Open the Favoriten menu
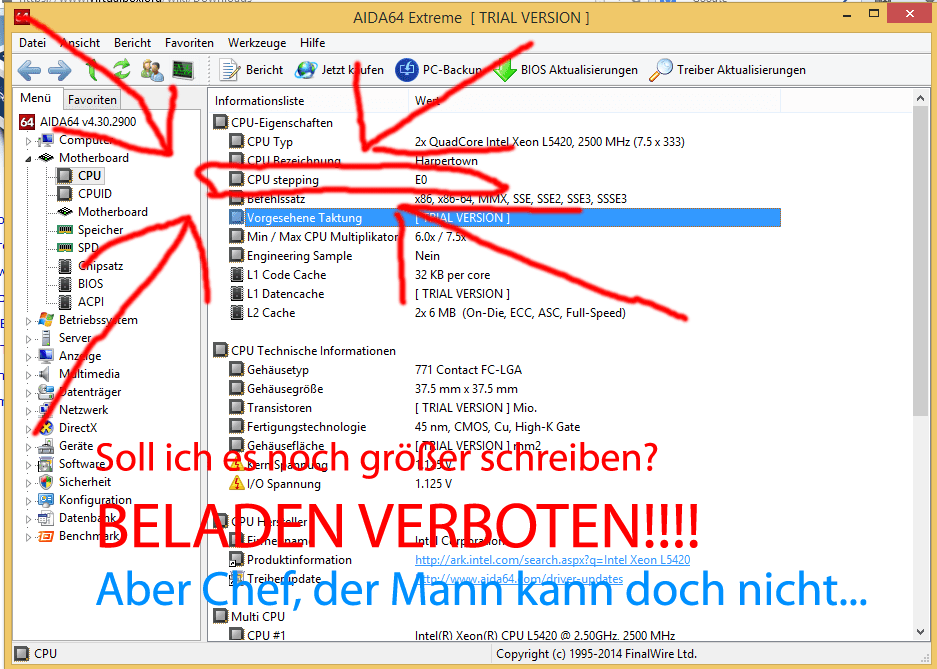The width and height of the screenshot is (937, 669). point(189,43)
